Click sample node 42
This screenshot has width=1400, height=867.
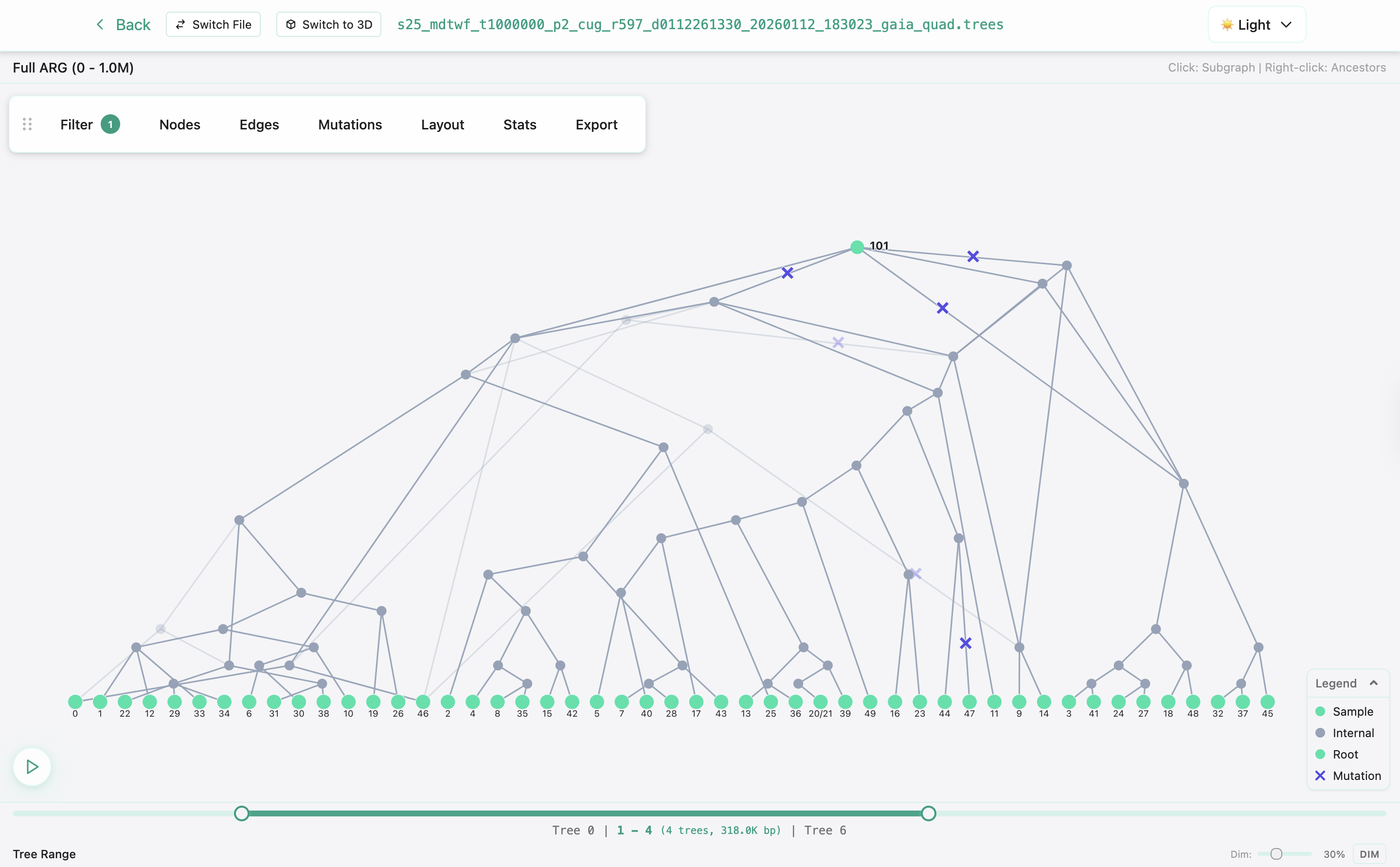pyautogui.click(x=572, y=702)
